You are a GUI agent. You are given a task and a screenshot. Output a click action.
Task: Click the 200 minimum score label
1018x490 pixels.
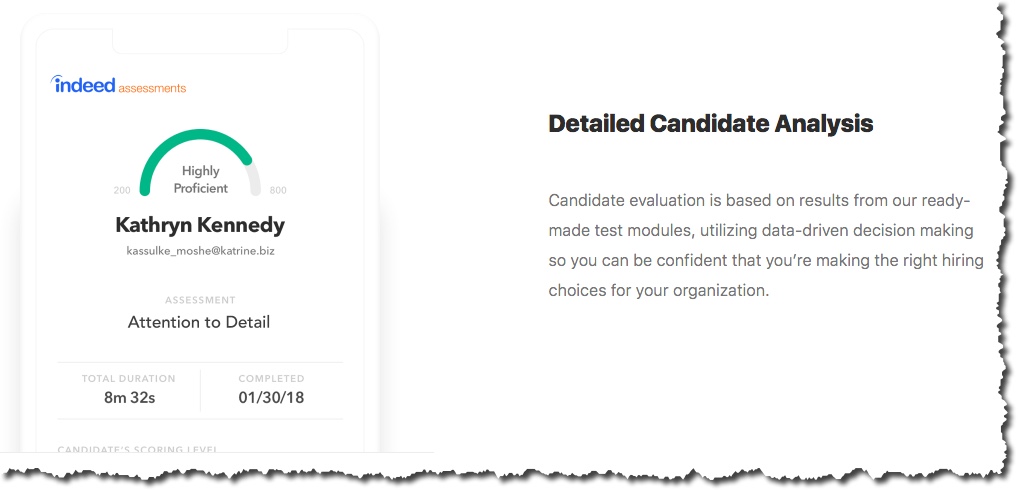pos(122,190)
